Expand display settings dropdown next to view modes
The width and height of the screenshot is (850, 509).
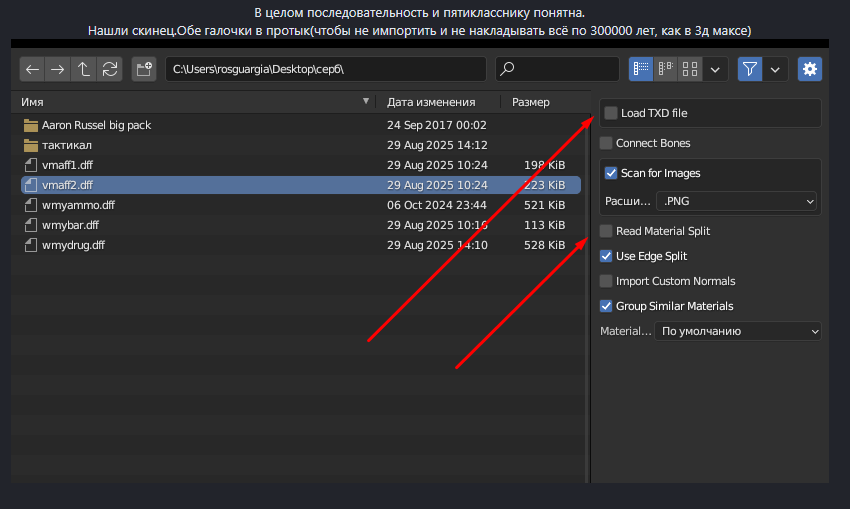pos(715,69)
